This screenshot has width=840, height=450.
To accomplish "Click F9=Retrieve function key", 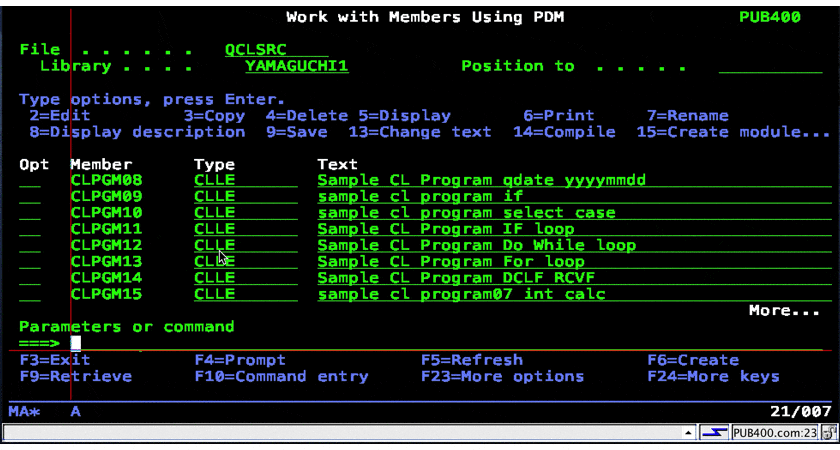I will [x=76, y=377].
